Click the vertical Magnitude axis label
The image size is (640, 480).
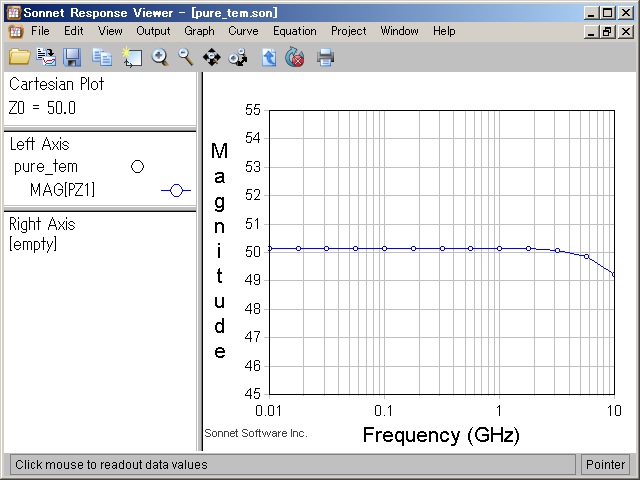pos(220,251)
